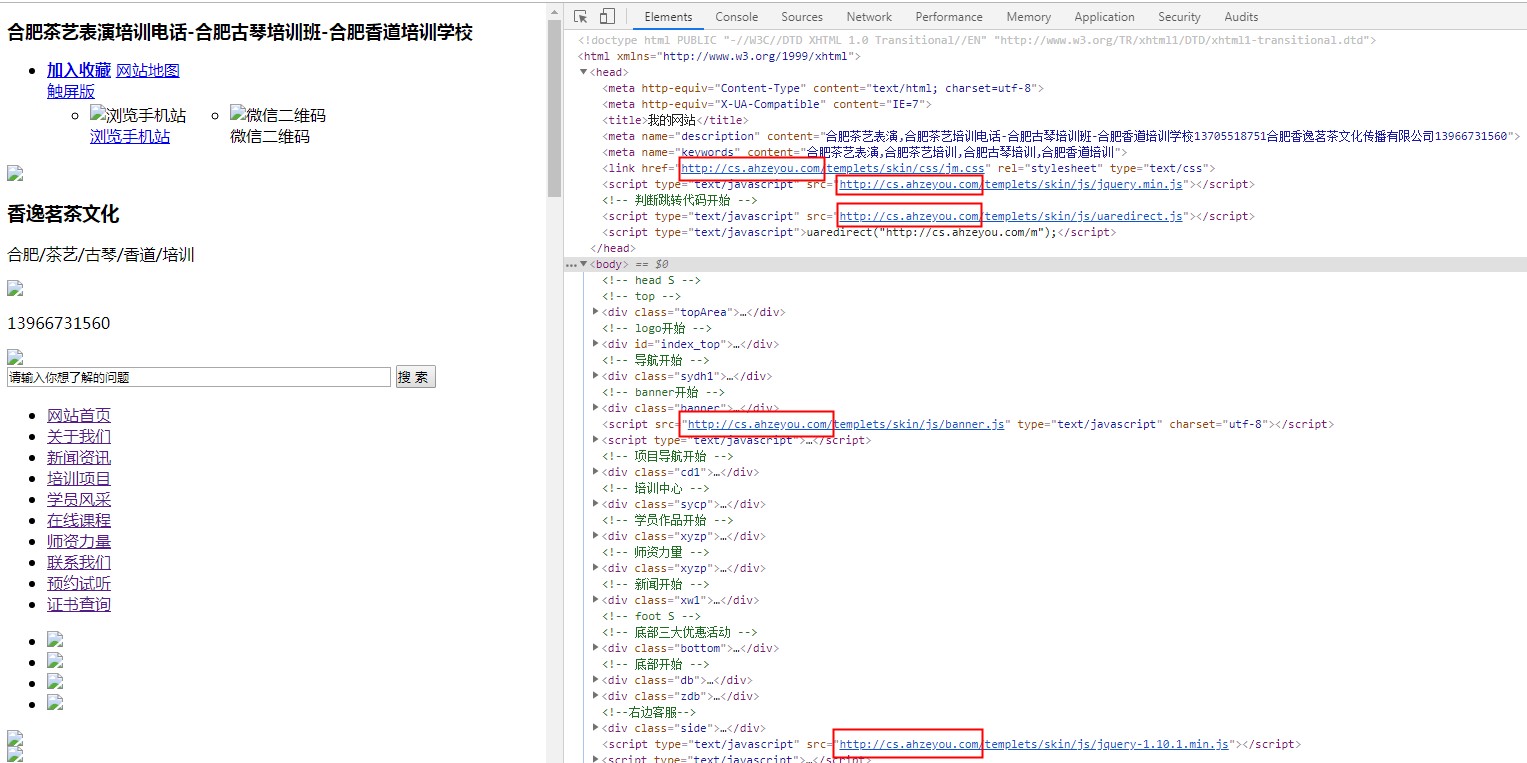Open the 培训项目 navigation link
1527x763 pixels.
(x=79, y=478)
